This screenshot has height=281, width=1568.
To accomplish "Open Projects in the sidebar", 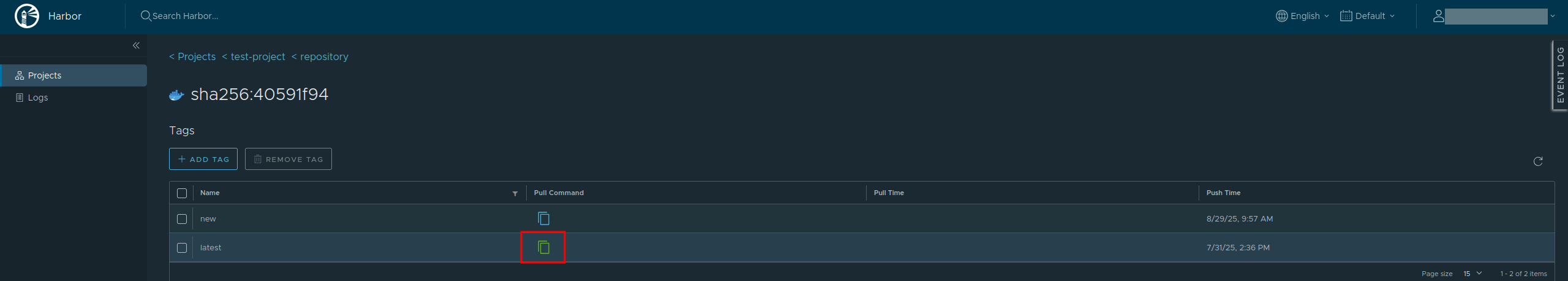I will 45,75.
